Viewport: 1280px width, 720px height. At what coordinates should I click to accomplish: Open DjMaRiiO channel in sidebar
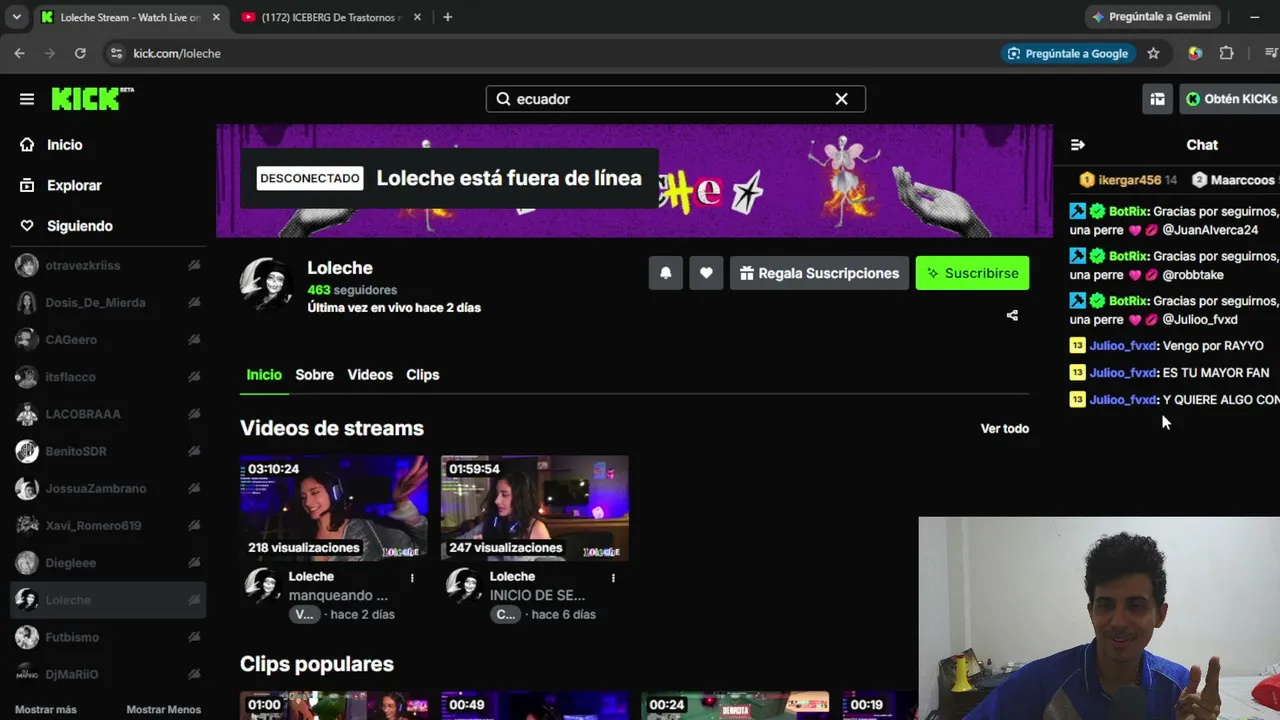108,674
